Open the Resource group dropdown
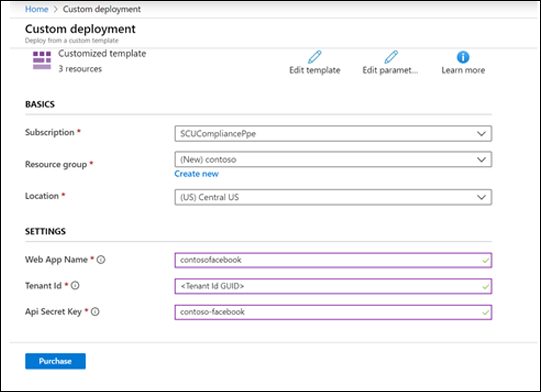This screenshot has height=392, width=541. tap(333, 159)
